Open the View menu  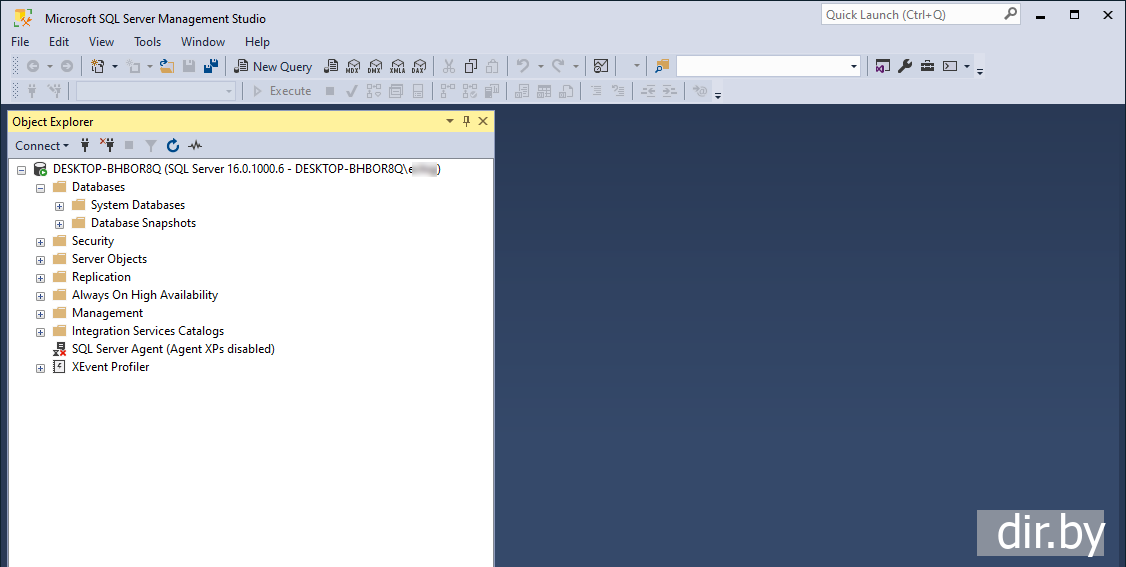(101, 42)
